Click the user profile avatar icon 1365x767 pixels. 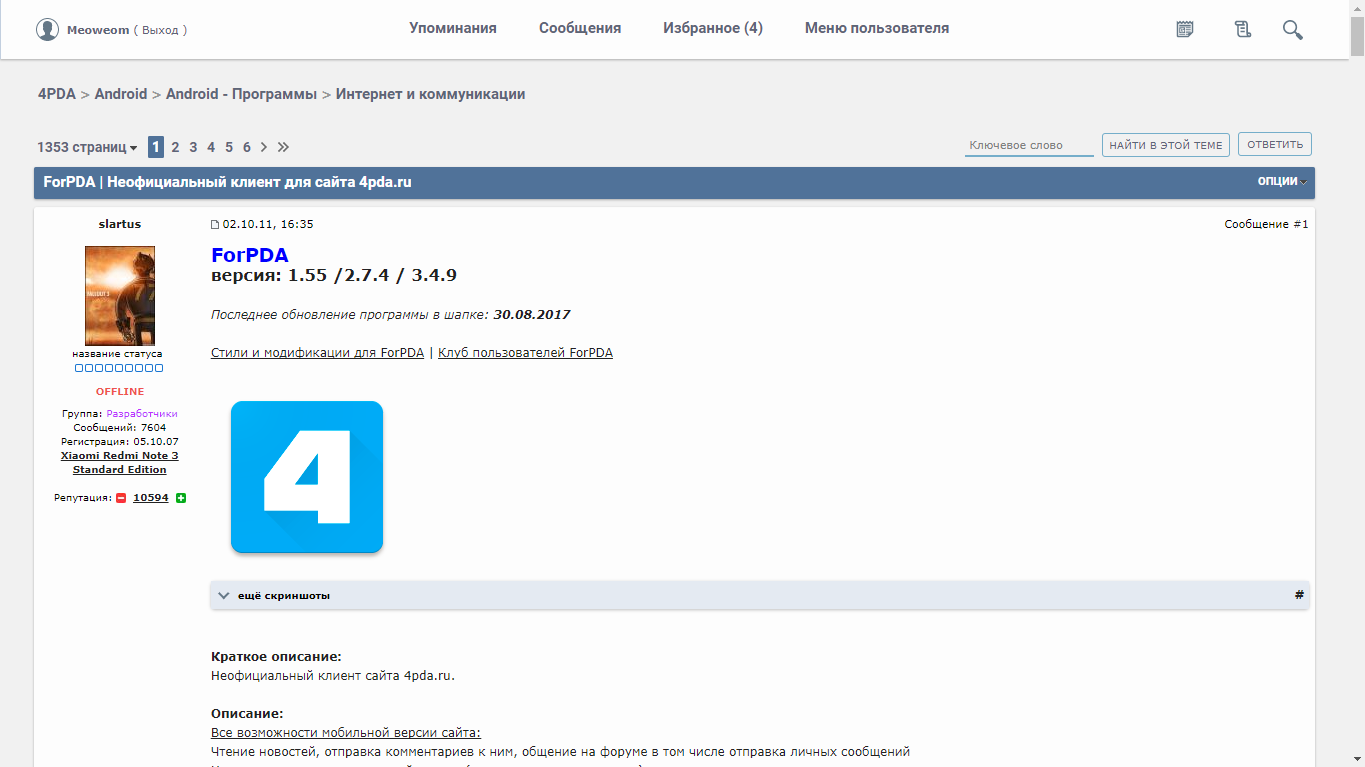click(x=47, y=29)
